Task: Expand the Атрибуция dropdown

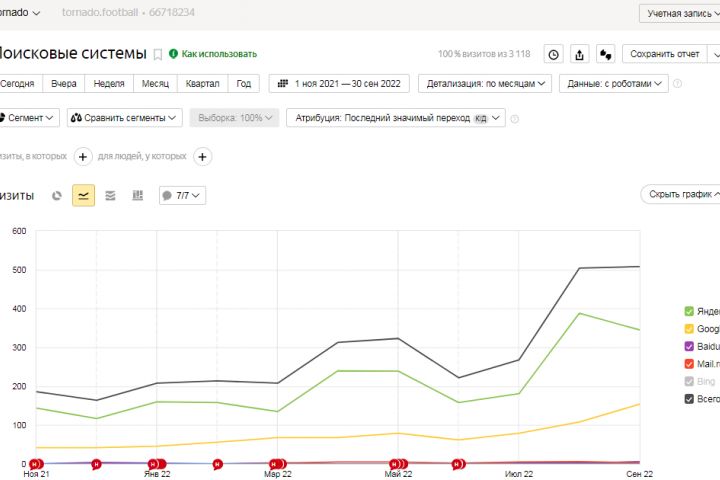Action: coord(396,118)
